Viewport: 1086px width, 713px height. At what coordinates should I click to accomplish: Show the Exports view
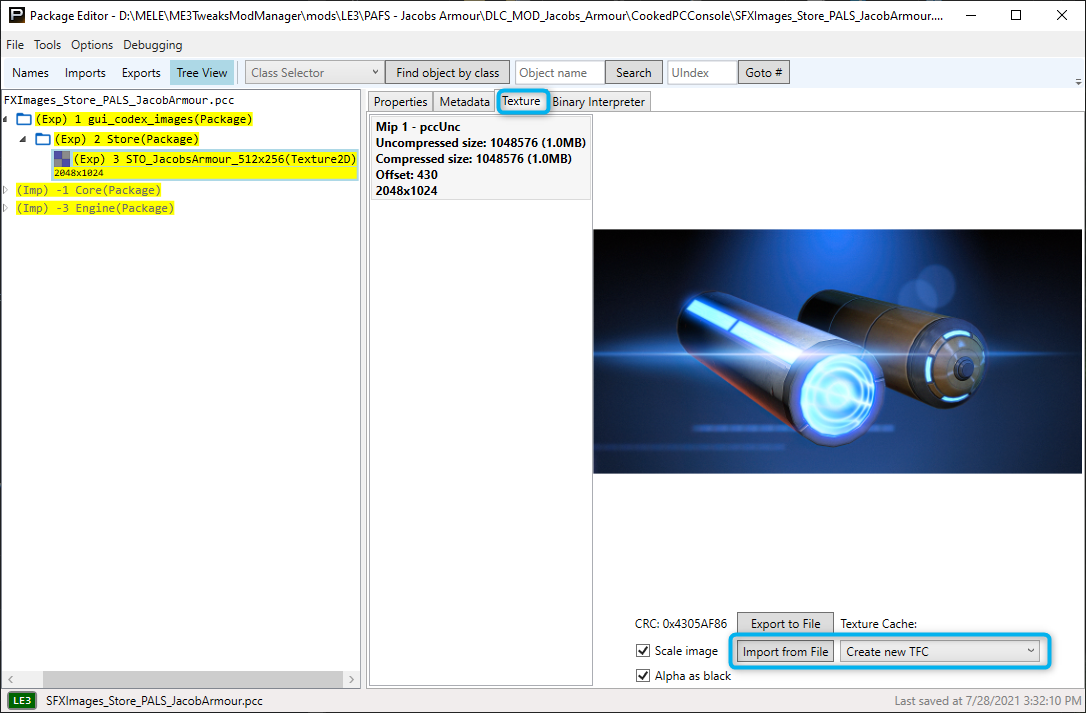click(x=141, y=73)
